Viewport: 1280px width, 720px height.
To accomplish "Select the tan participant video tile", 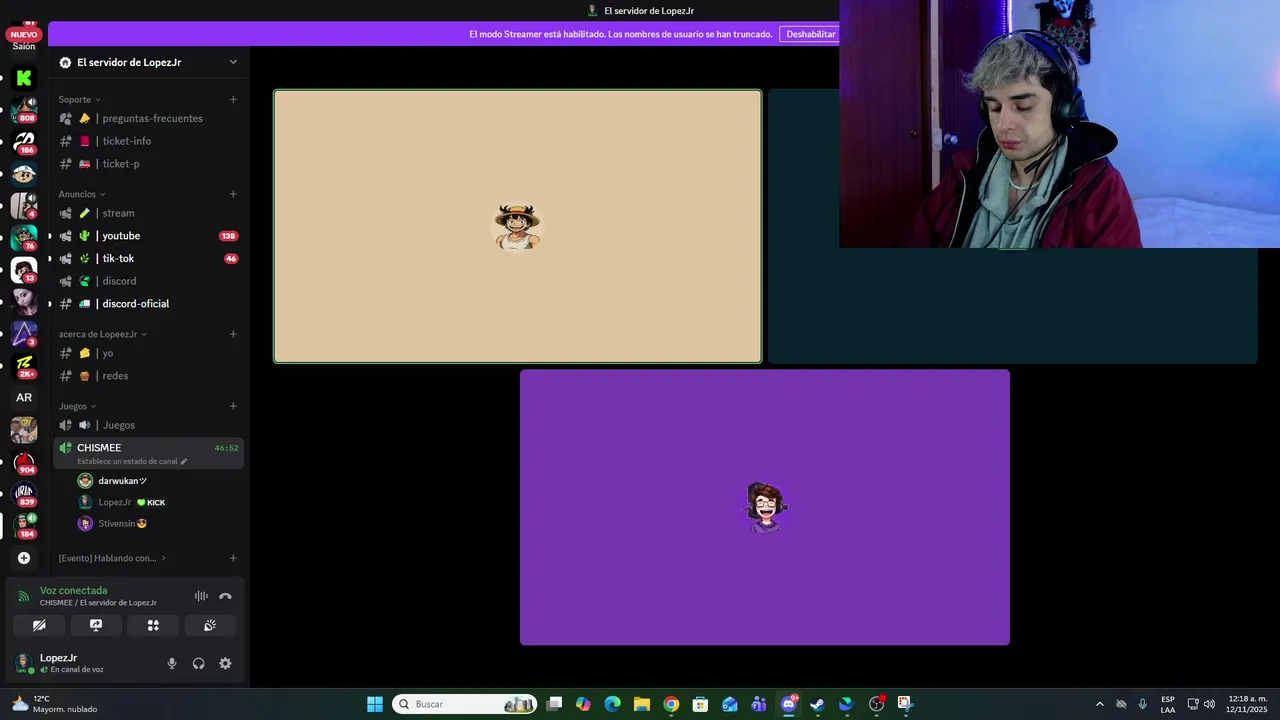I will tap(518, 227).
